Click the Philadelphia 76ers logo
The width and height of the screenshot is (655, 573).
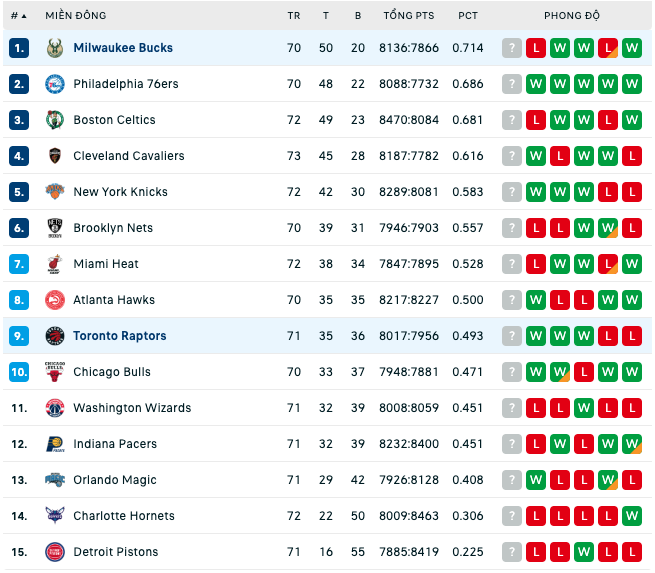[55, 84]
